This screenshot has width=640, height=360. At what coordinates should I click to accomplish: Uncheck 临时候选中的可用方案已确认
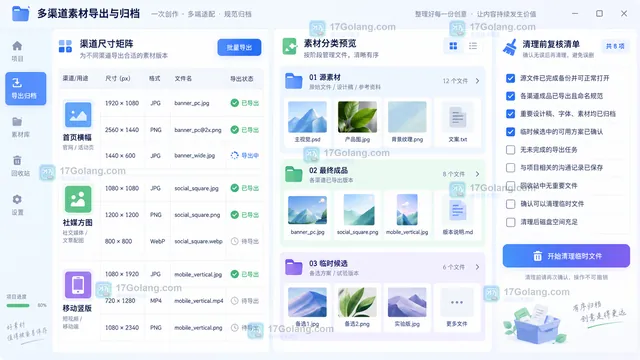tap(510, 132)
